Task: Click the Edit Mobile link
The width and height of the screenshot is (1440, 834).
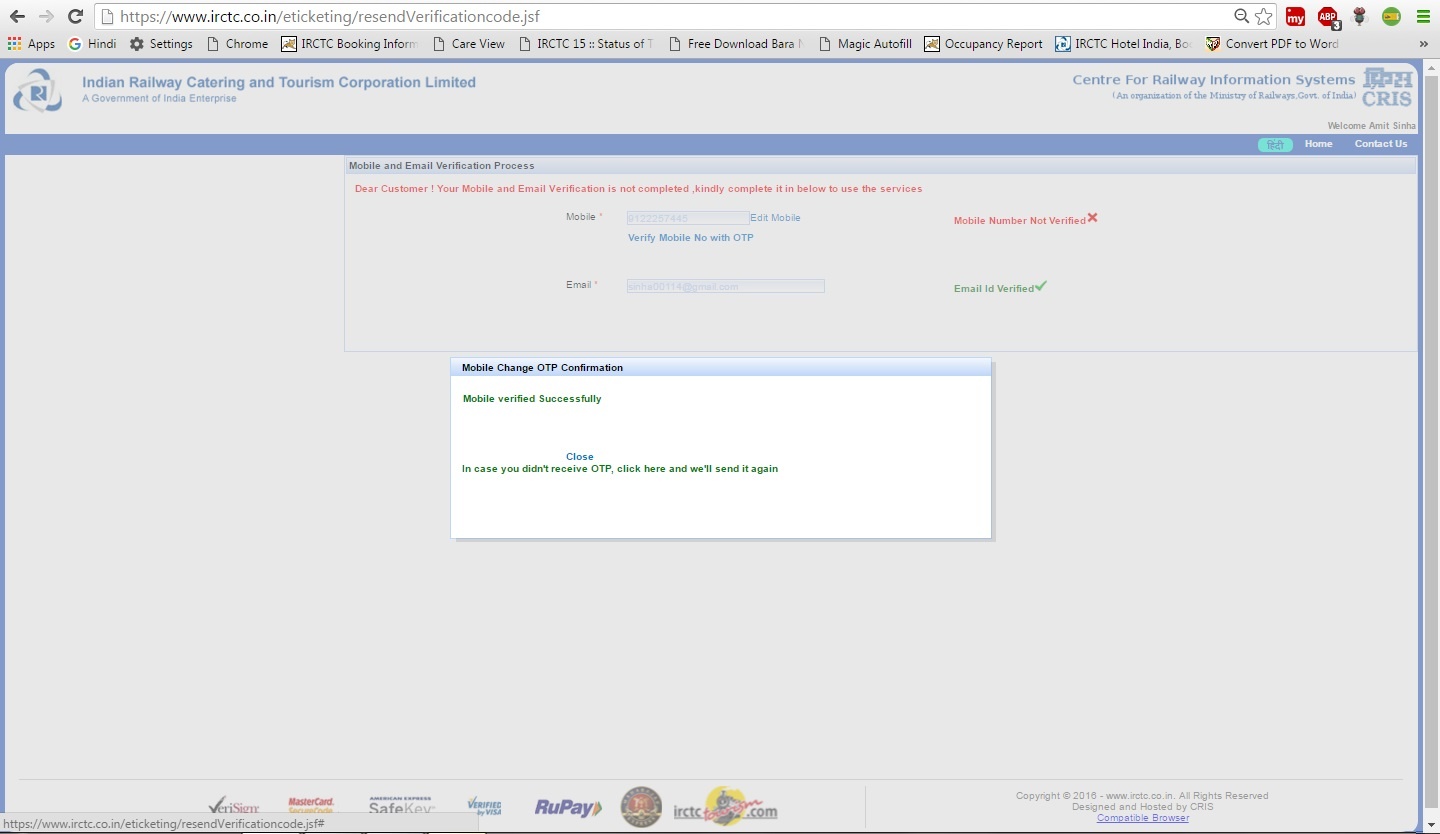Action: [776, 217]
